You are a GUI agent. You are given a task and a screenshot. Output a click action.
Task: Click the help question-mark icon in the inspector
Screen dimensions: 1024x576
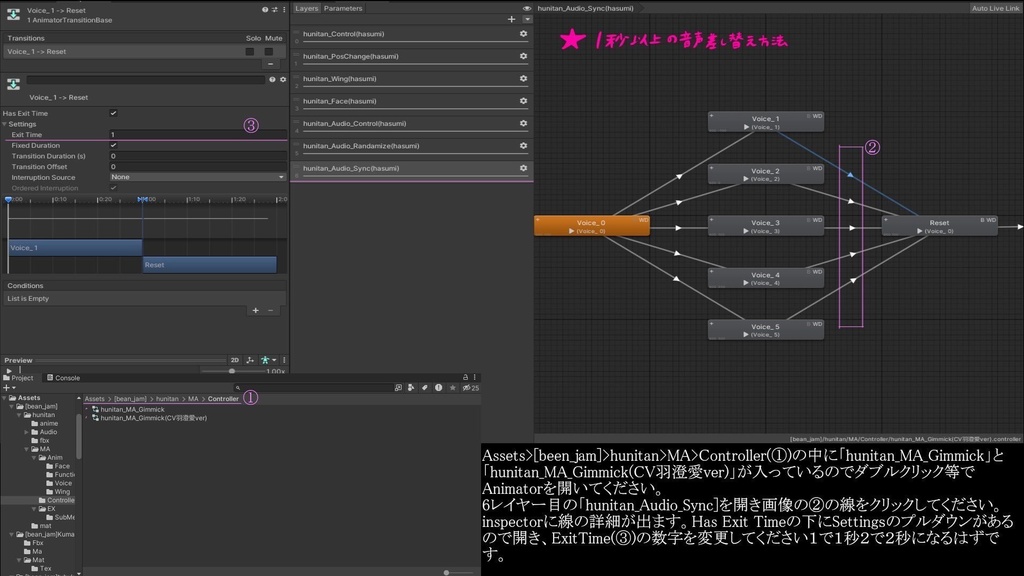274,79
